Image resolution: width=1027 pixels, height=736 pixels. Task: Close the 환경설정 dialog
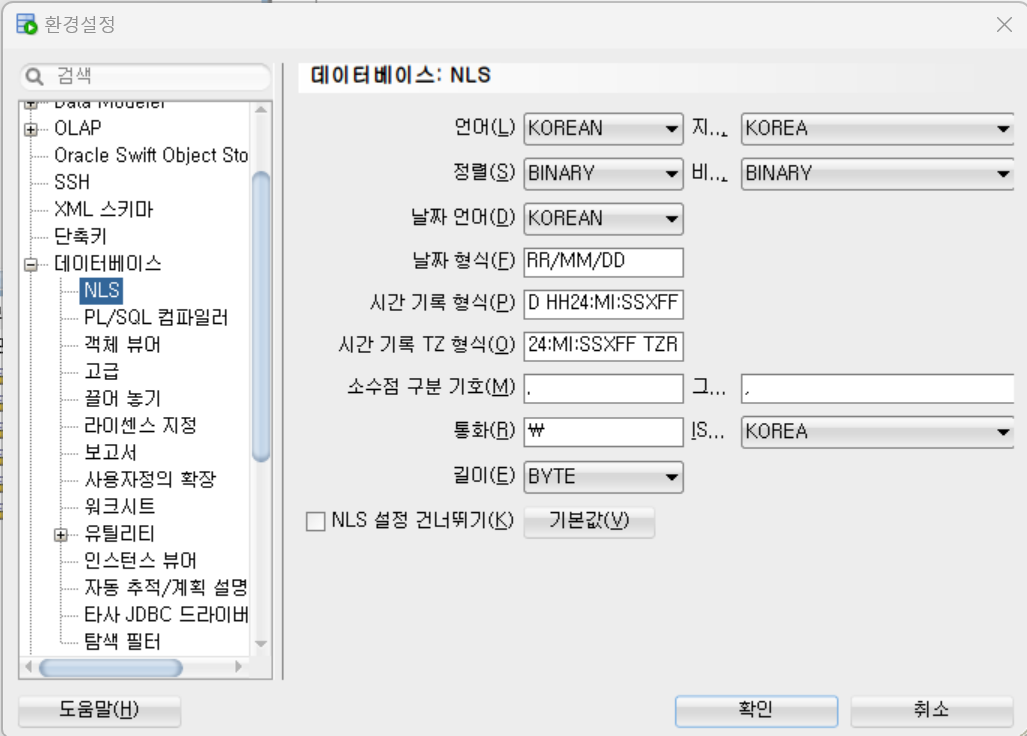pyautogui.click(x=1003, y=25)
